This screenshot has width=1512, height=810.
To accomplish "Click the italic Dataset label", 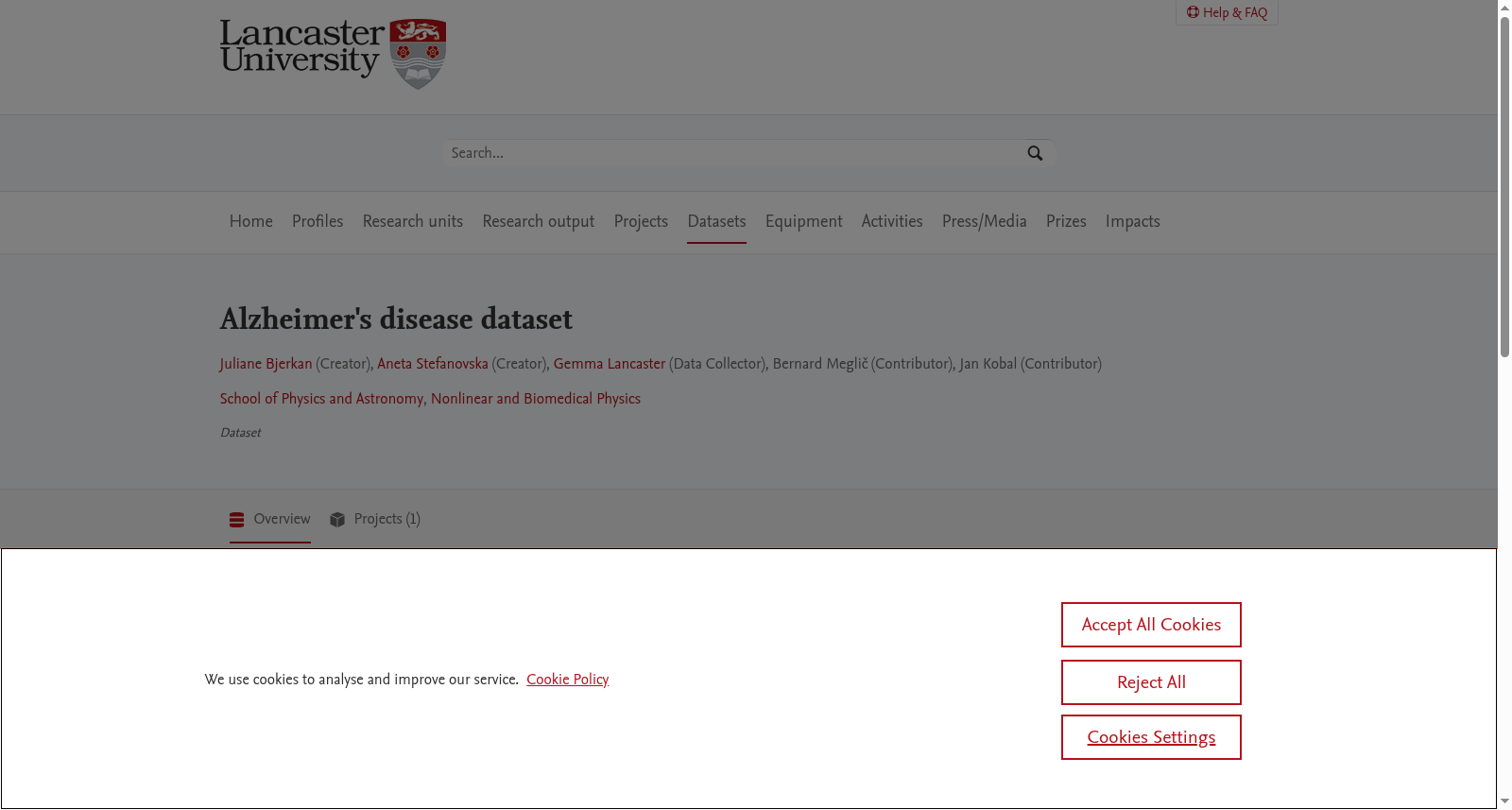I will click(x=240, y=433).
